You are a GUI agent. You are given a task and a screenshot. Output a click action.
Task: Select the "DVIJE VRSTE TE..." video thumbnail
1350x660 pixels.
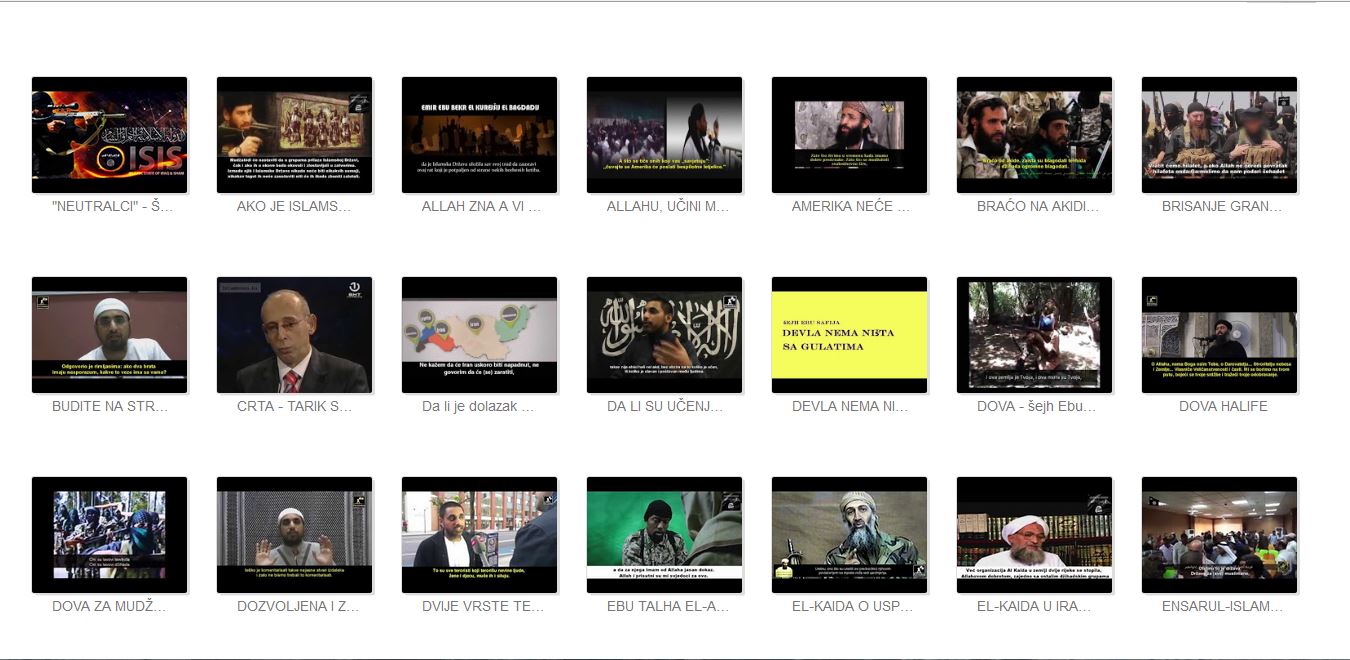click(x=479, y=535)
